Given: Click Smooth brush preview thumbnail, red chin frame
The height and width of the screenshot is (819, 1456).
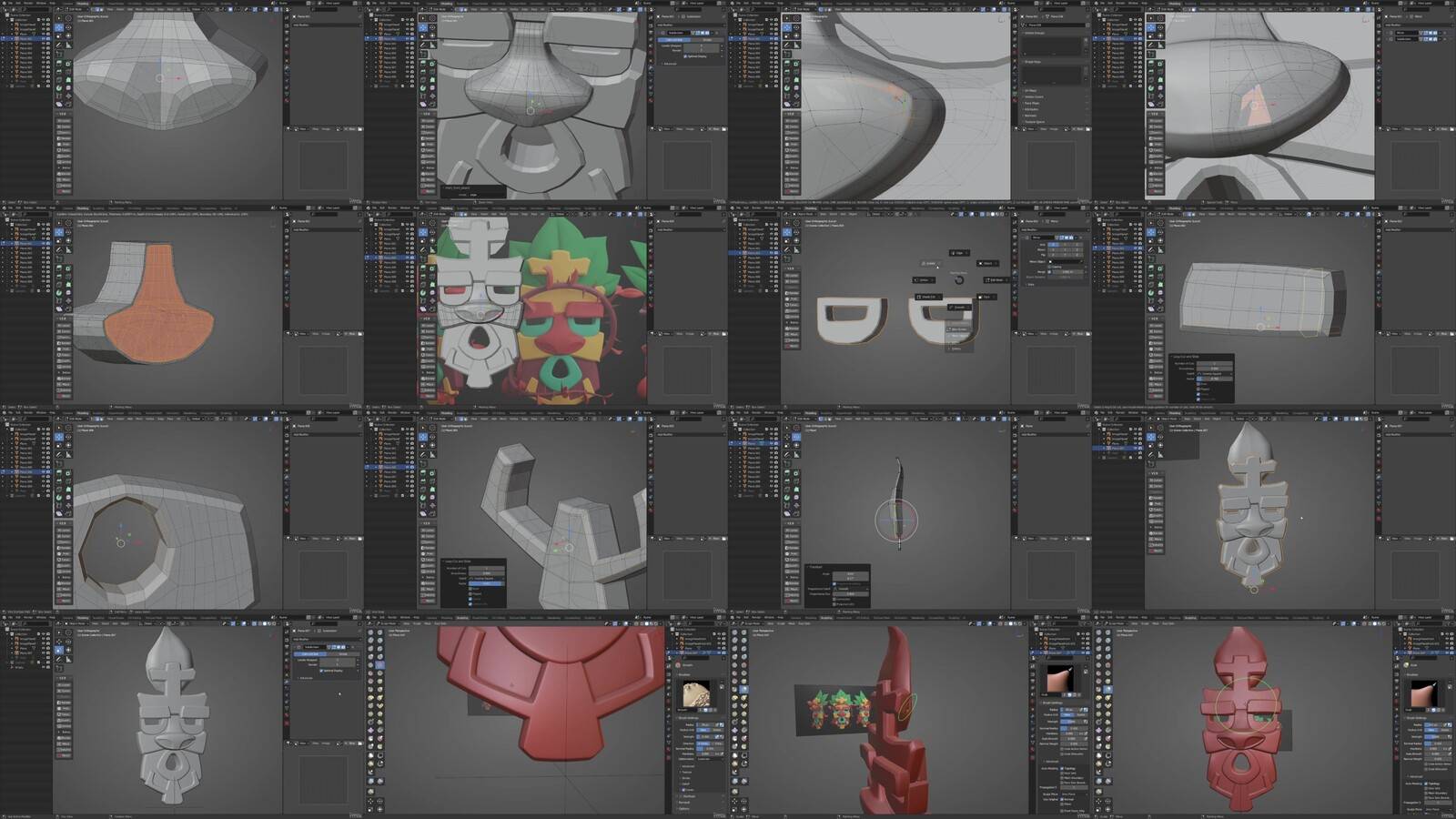Looking at the screenshot, I should (694, 693).
